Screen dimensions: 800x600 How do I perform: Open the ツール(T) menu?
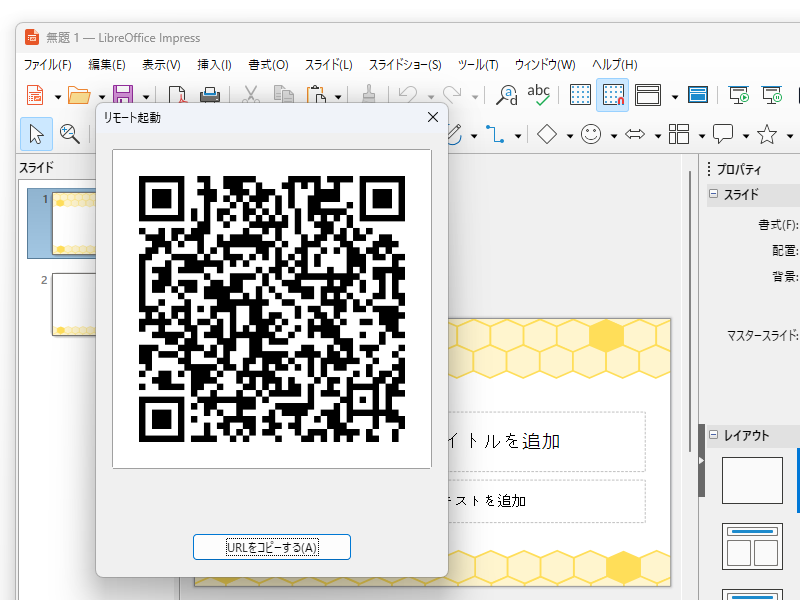click(x=478, y=65)
